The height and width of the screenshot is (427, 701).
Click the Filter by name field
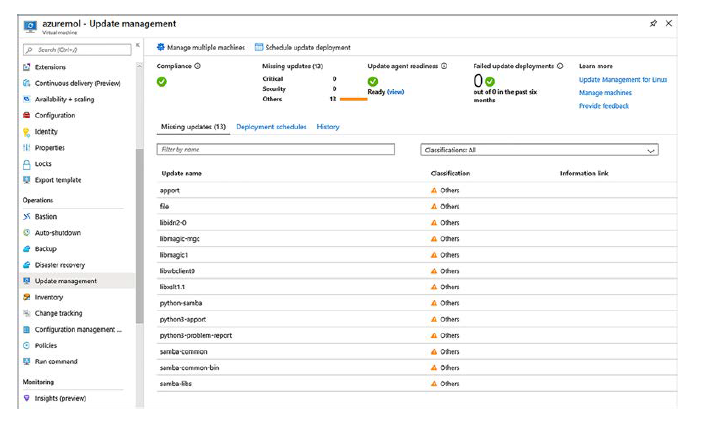(x=275, y=150)
